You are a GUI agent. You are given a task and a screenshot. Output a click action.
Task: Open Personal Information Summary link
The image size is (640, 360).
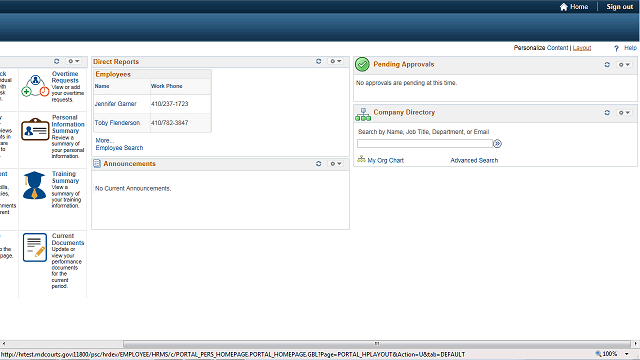(68, 124)
